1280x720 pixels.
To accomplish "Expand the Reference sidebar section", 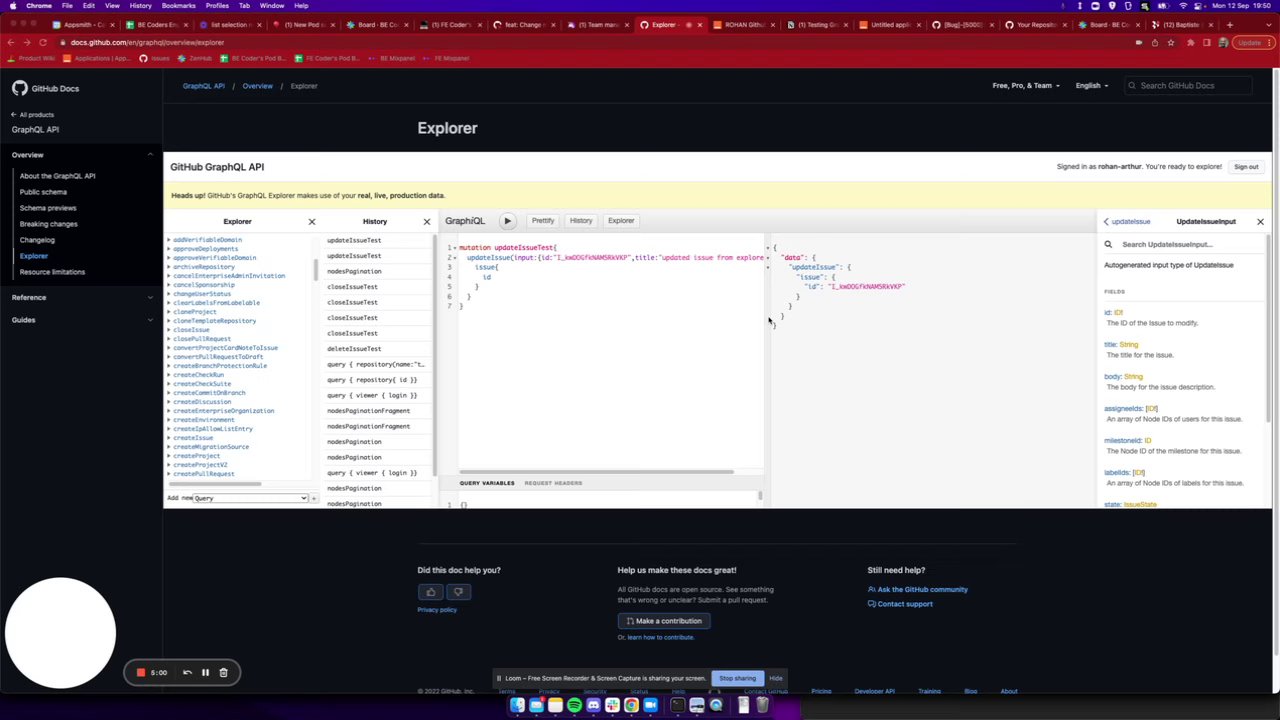I will tap(150, 297).
